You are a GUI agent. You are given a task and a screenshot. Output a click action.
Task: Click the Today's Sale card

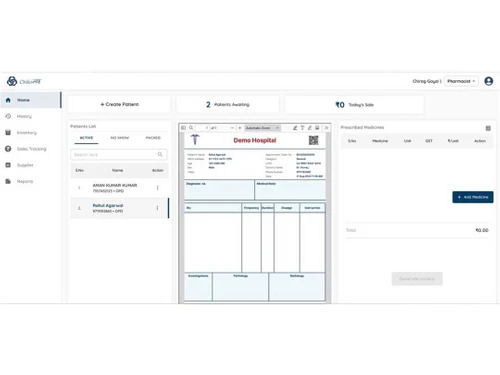(x=354, y=105)
